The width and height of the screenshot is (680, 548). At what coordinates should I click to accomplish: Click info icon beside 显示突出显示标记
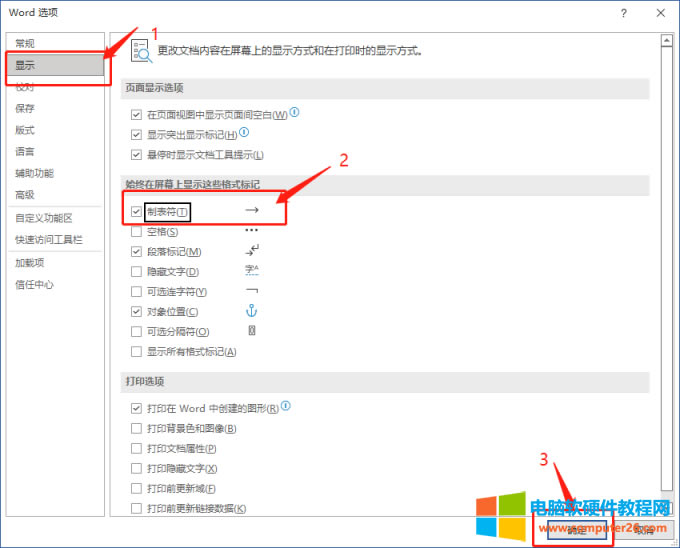[244, 132]
